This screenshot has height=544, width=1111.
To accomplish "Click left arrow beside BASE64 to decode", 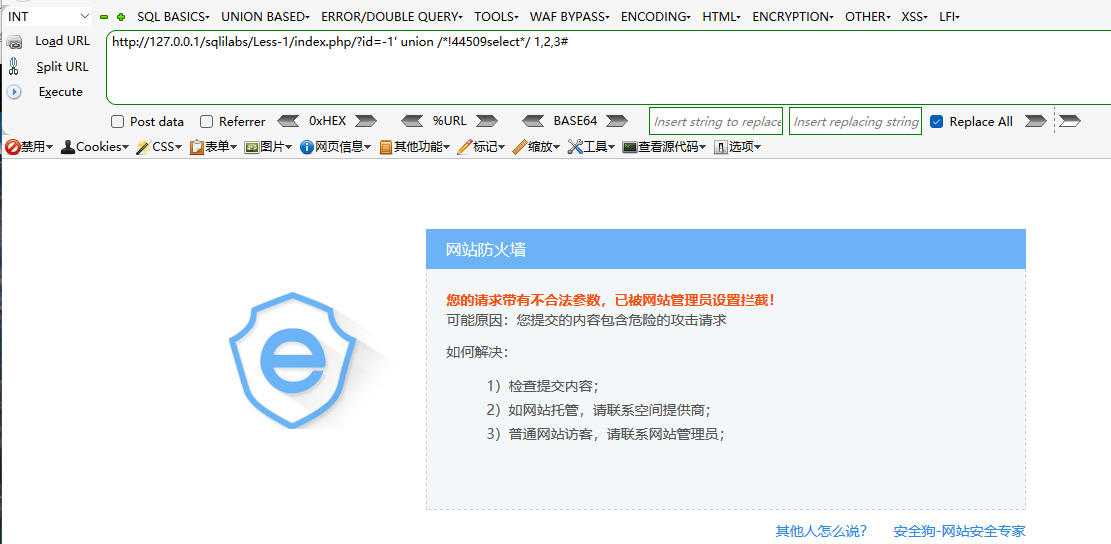I will coord(534,121).
